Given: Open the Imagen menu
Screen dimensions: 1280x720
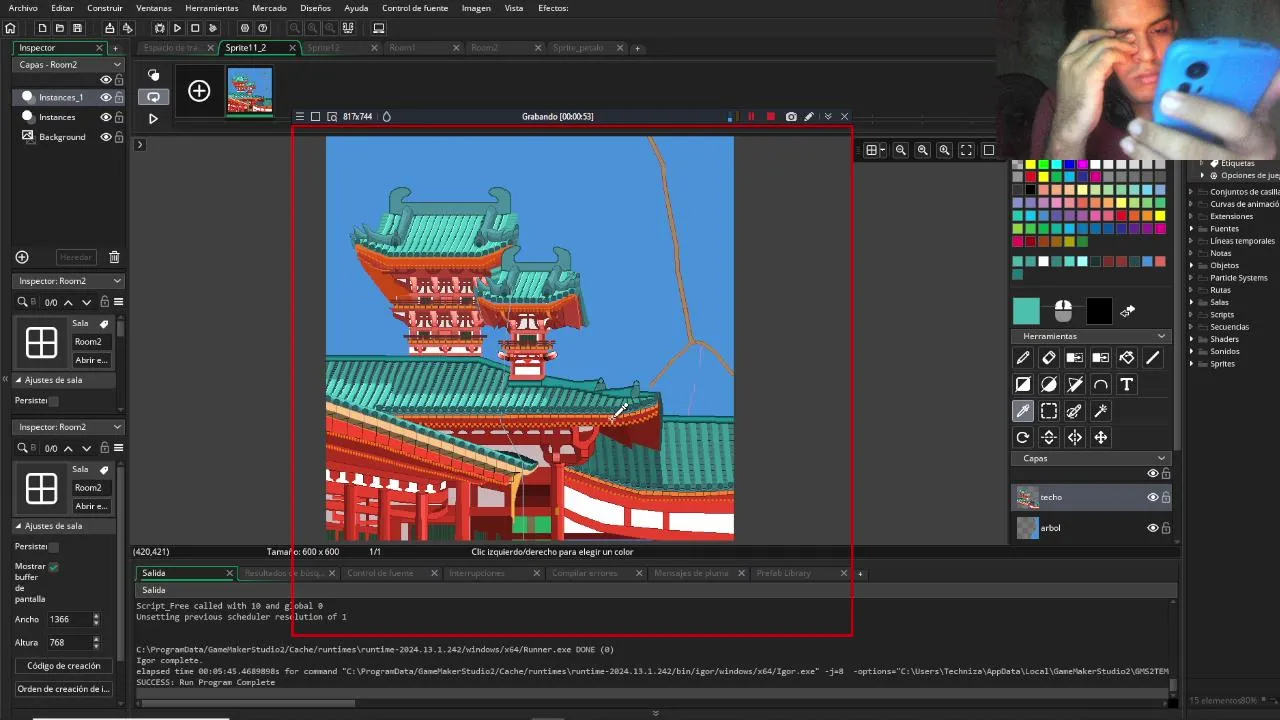Looking at the screenshot, I should click(x=476, y=8).
